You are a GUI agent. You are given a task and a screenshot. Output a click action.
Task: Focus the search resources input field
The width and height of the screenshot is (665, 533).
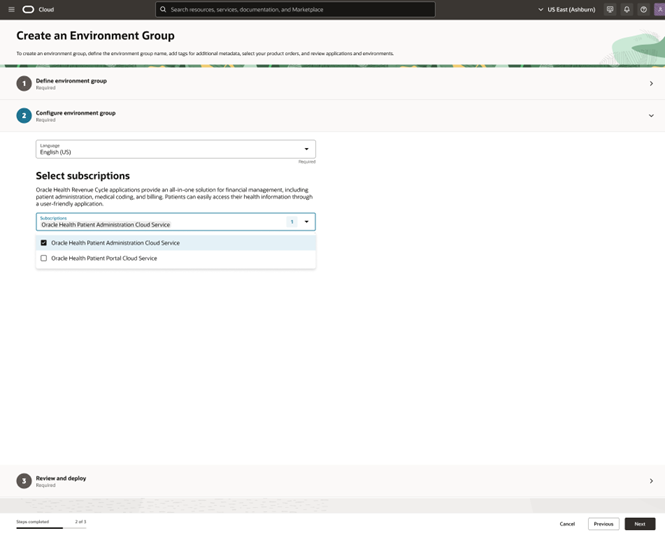[x=295, y=9]
